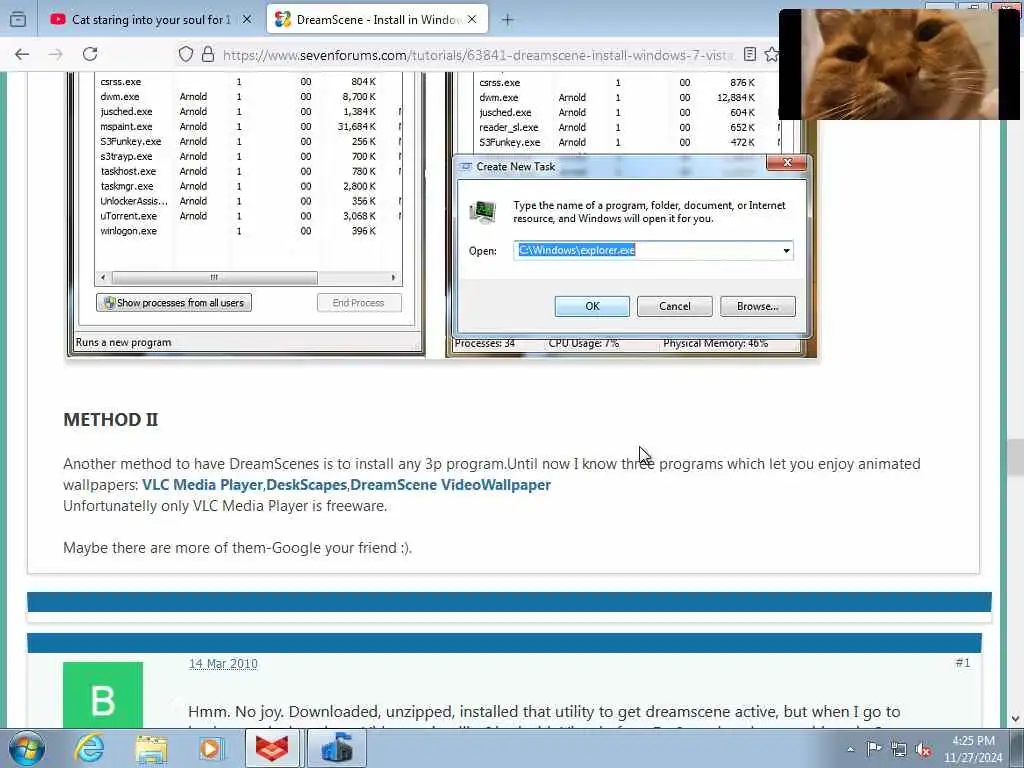The height and width of the screenshot is (768, 1024).
Task: Open a new browser tab
Action: [x=507, y=20]
